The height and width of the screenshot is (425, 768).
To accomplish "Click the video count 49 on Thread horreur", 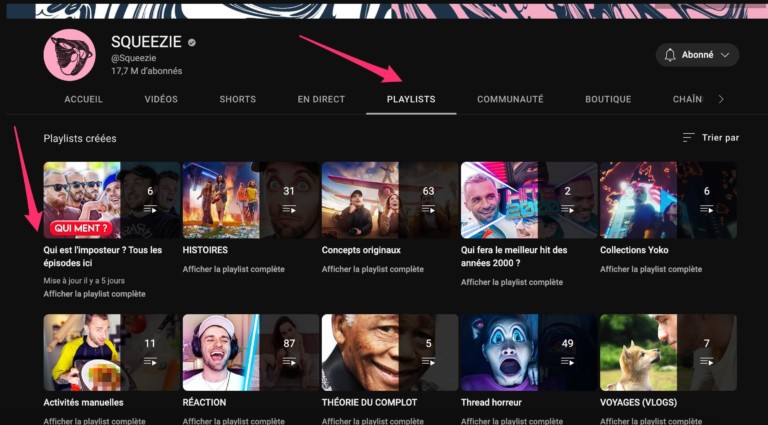I will 567,344.
